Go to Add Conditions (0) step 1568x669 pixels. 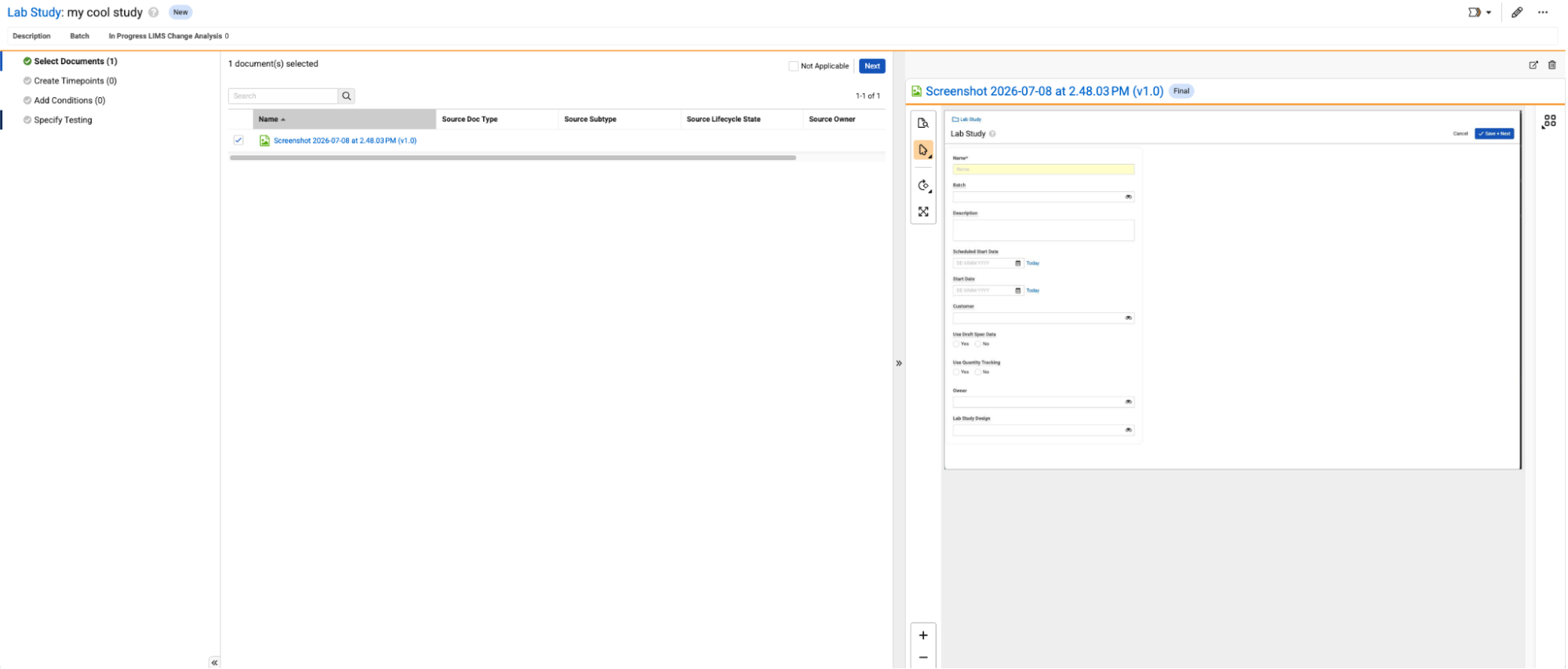[69, 100]
